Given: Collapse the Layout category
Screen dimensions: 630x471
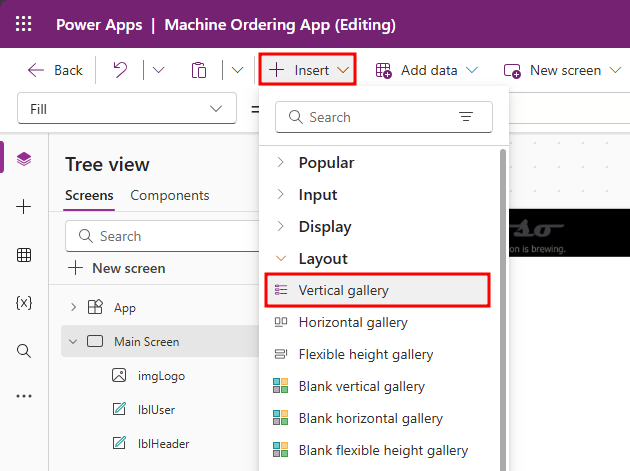Looking at the screenshot, I should [281, 258].
